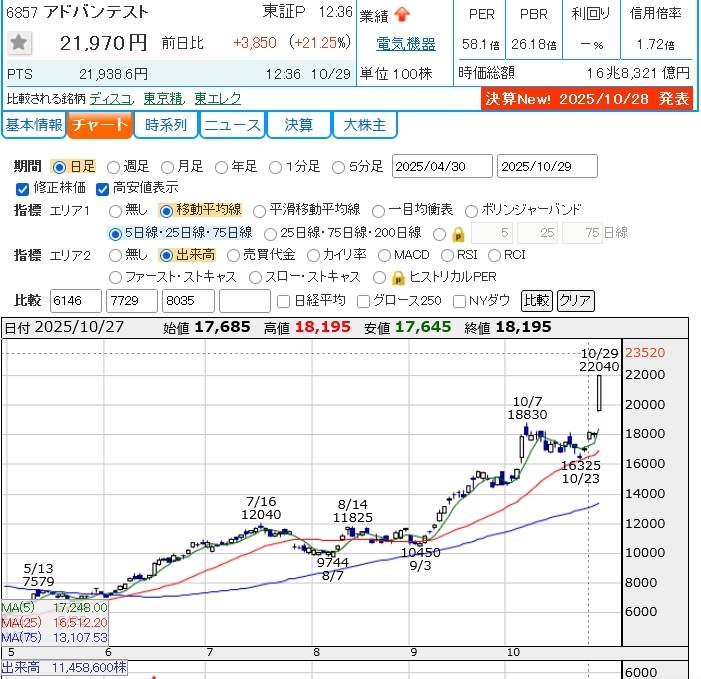Select 出来高 indicator

[166, 255]
